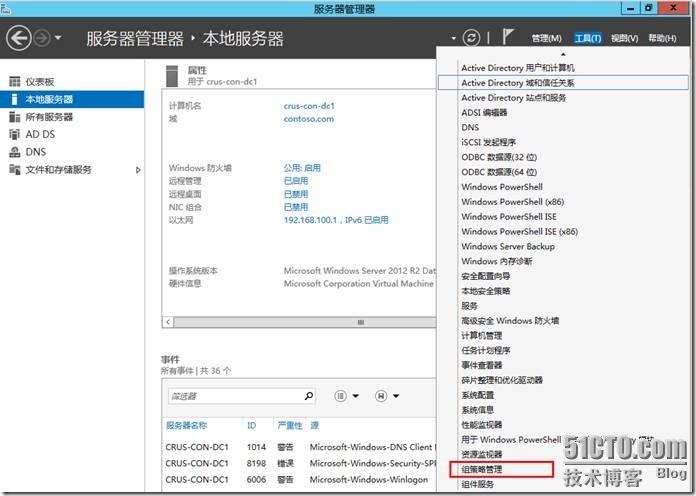
Task: Select event row with ID 6006
Action: [300, 480]
